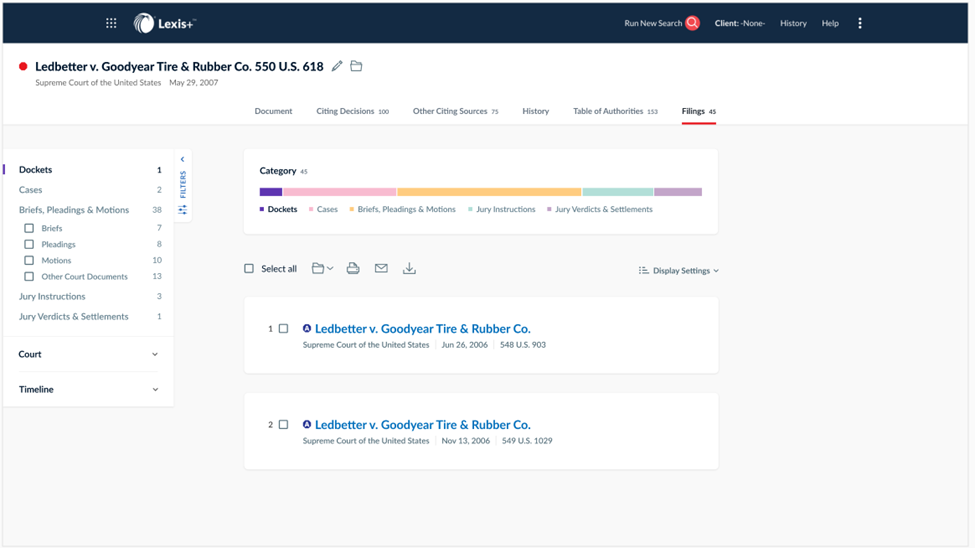
Task: Click citation text 548 U.S. 903
Action: click(523, 345)
